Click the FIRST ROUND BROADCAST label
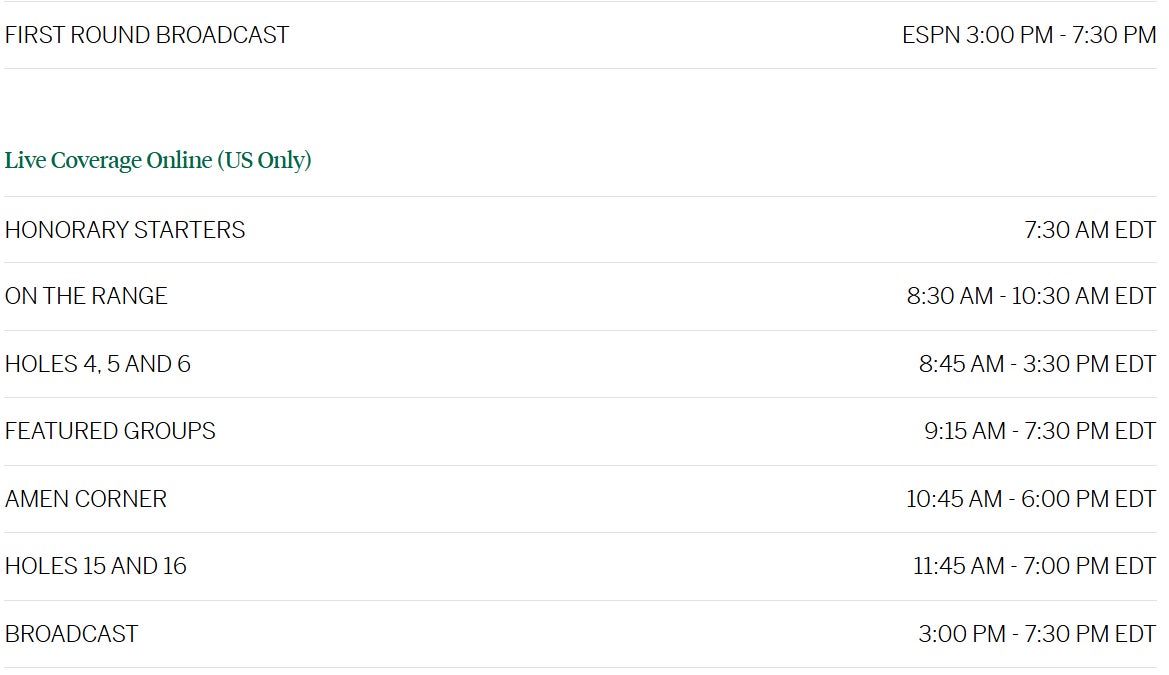 point(147,35)
